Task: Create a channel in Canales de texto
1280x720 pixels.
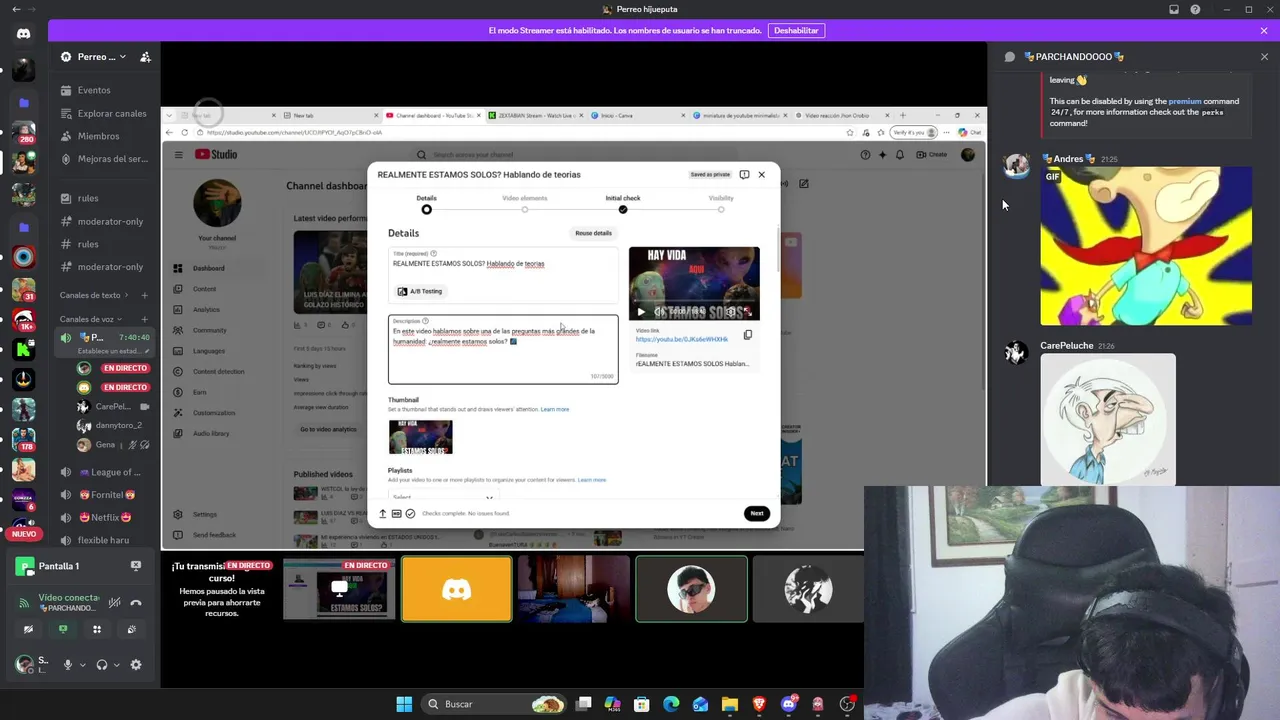Action: coord(145,295)
